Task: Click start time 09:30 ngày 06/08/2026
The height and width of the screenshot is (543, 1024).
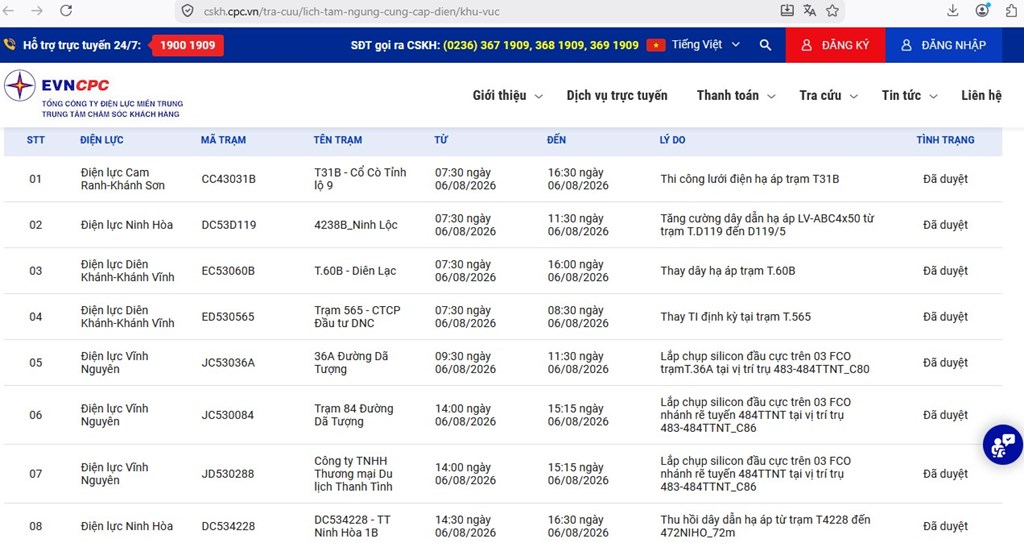Action: pyautogui.click(x=465, y=363)
